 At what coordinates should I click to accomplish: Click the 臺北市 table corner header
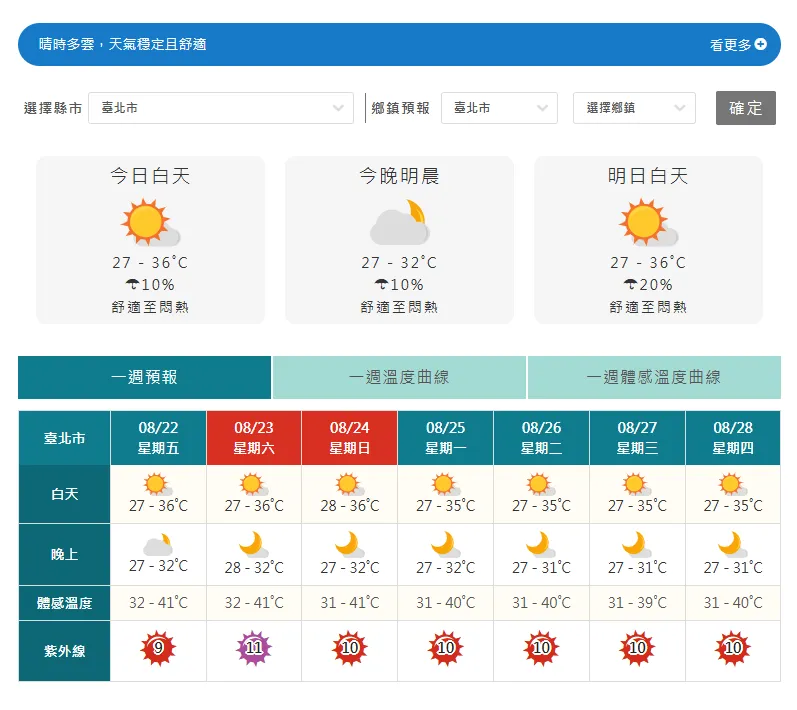click(65, 438)
